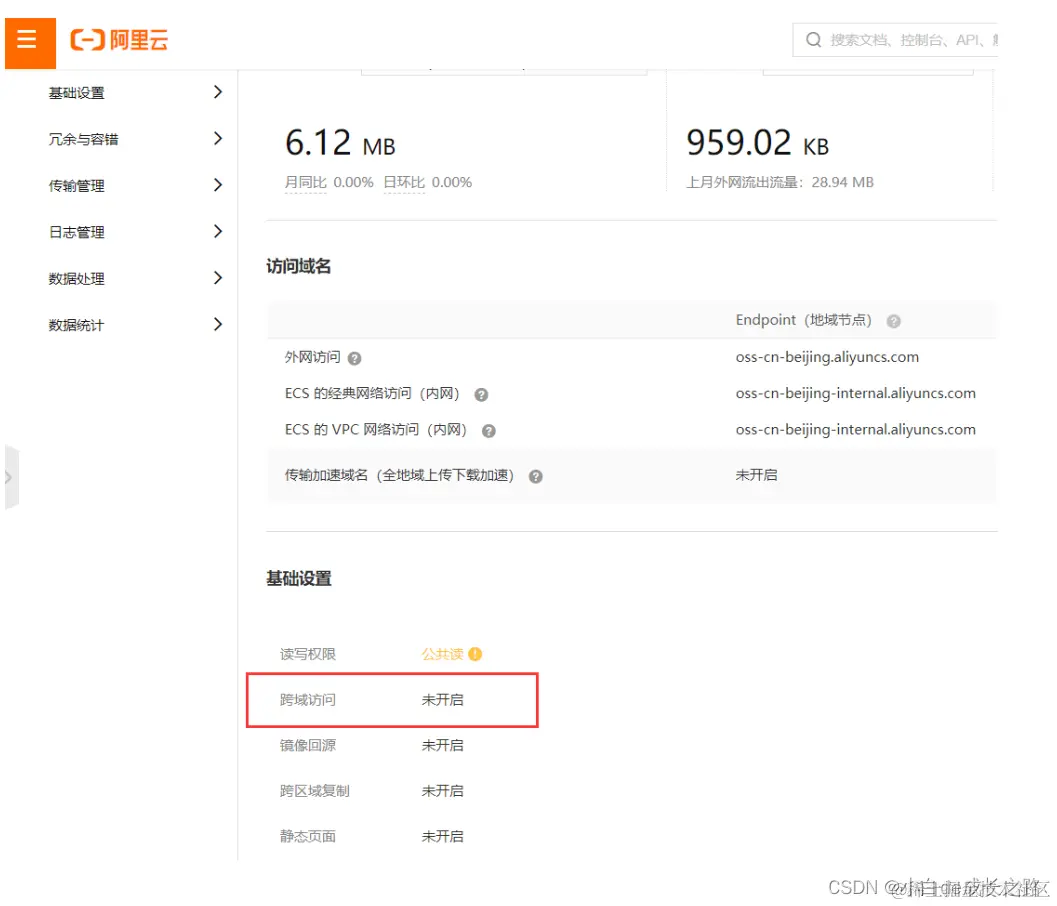Screen dimensions: 1057x906
Task: Click 上月外网流出流量 28.94 MB text
Action: [780, 183]
